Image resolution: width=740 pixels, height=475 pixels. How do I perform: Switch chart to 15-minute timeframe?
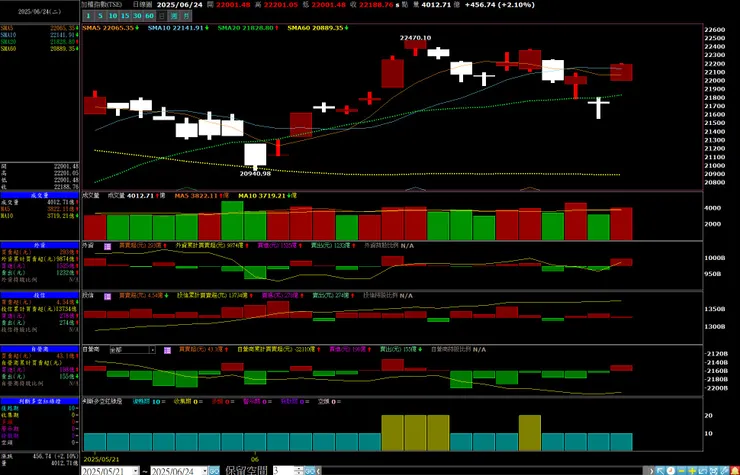(125, 16)
